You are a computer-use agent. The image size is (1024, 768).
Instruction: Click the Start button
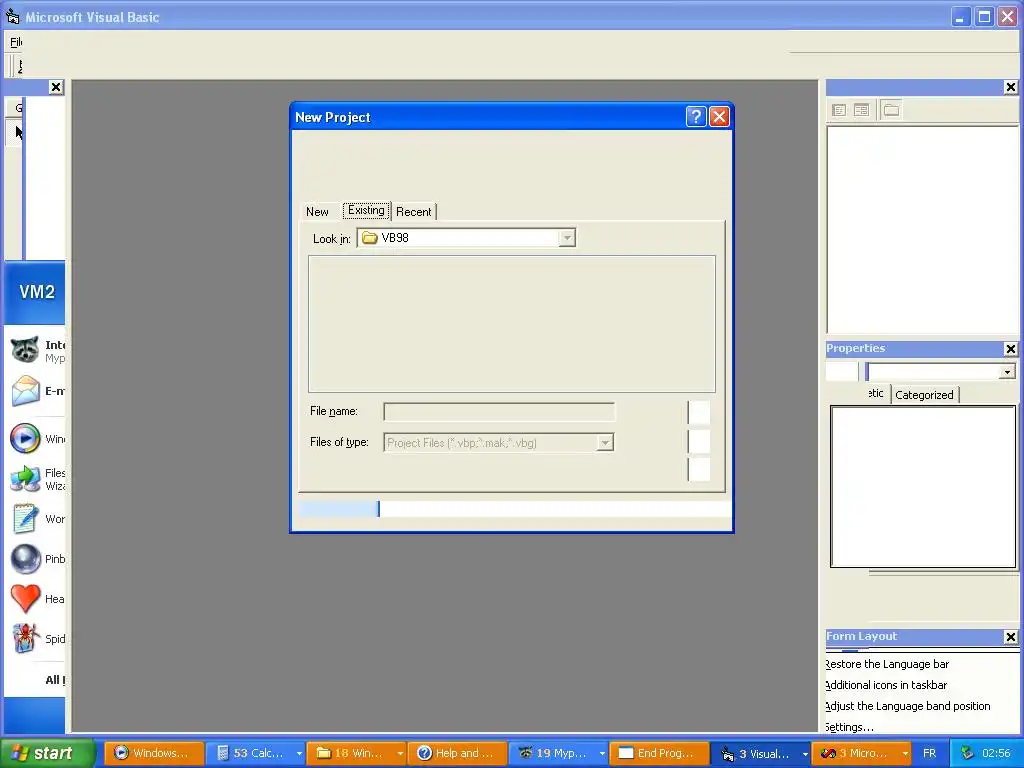pyautogui.click(x=47, y=753)
